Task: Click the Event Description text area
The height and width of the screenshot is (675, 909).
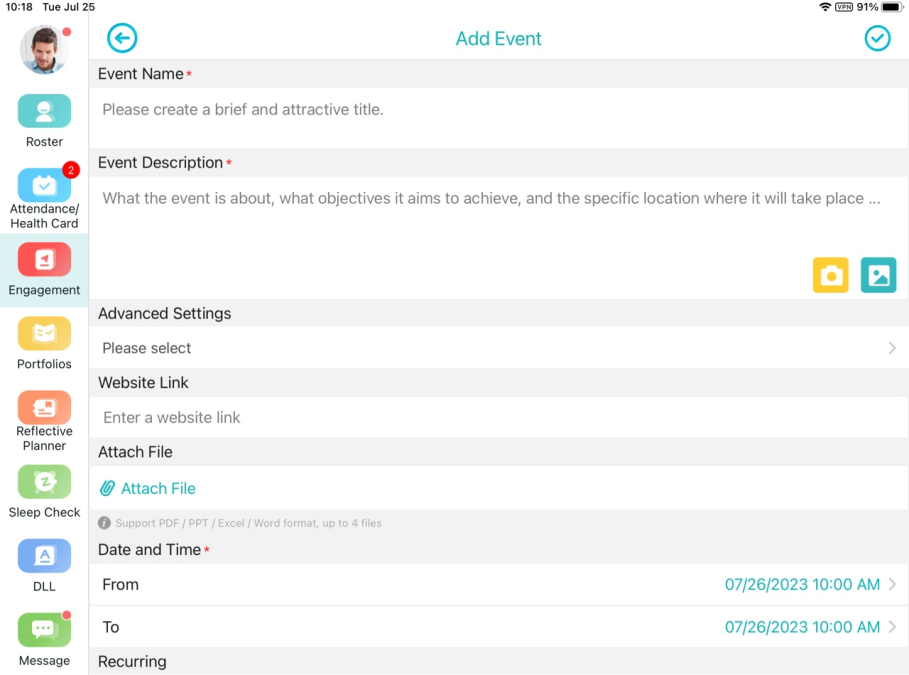Action: coord(499,238)
